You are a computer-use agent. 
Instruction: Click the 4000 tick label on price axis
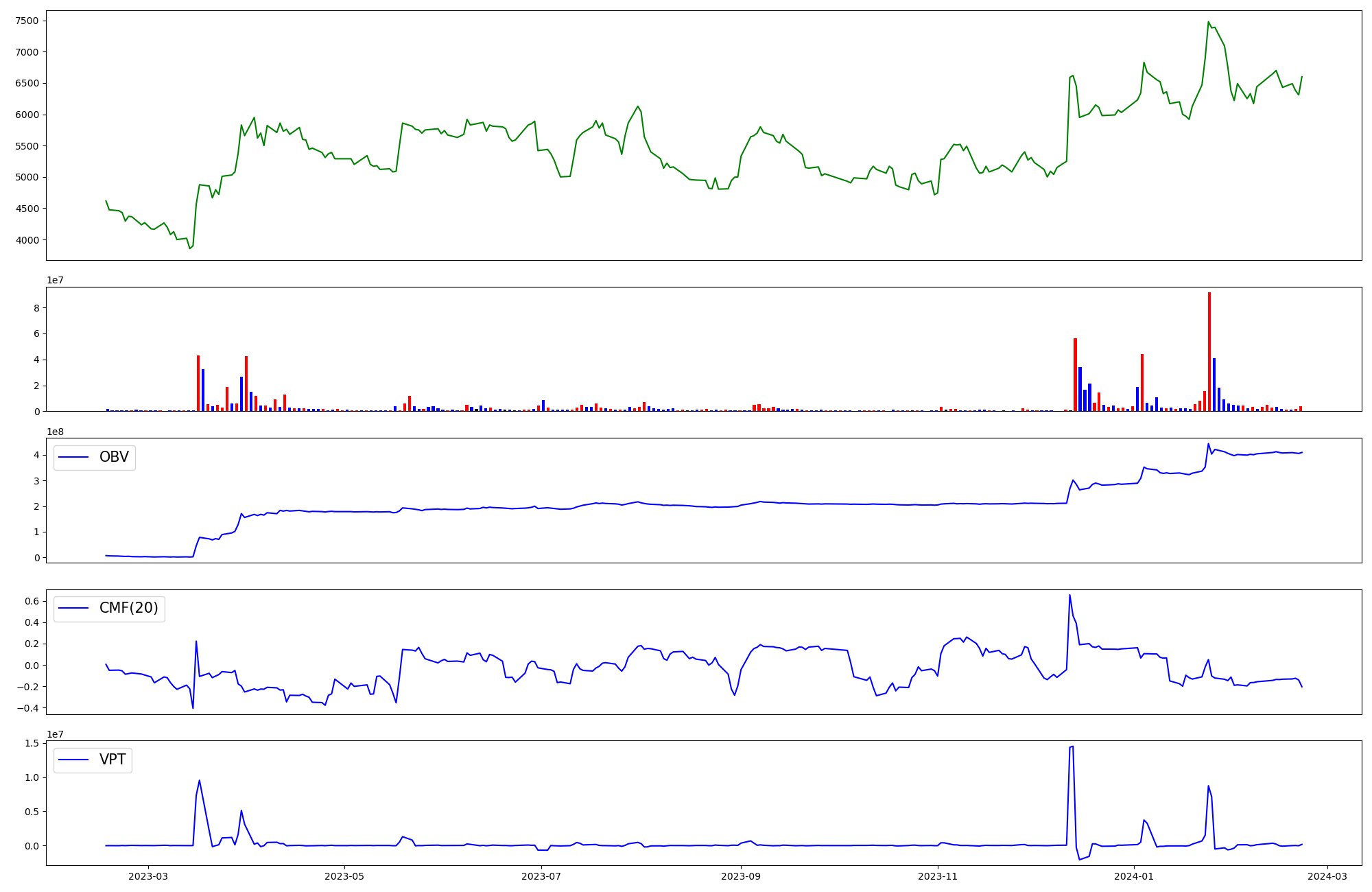click(x=26, y=240)
